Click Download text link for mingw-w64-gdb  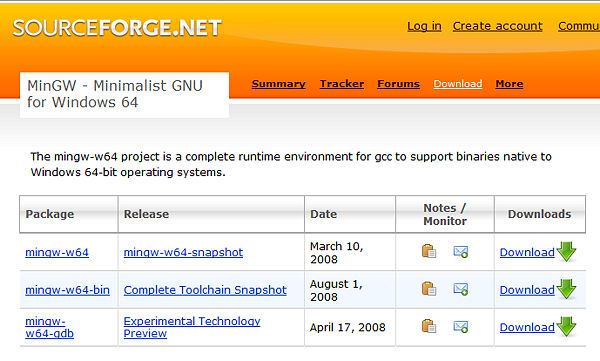pyautogui.click(x=527, y=327)
